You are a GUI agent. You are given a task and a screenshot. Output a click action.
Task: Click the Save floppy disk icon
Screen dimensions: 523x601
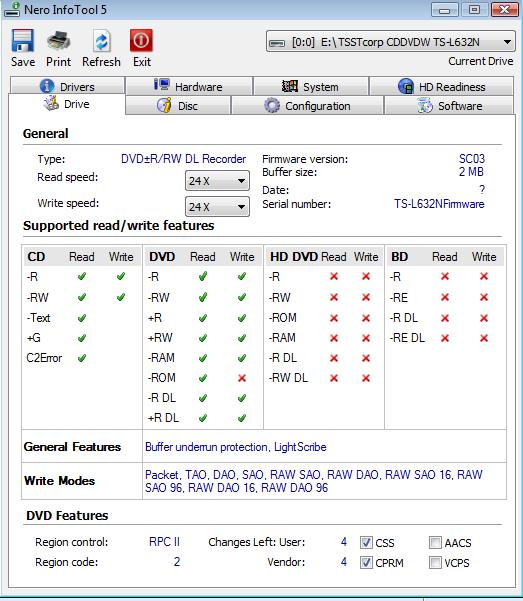coord(23,40)
